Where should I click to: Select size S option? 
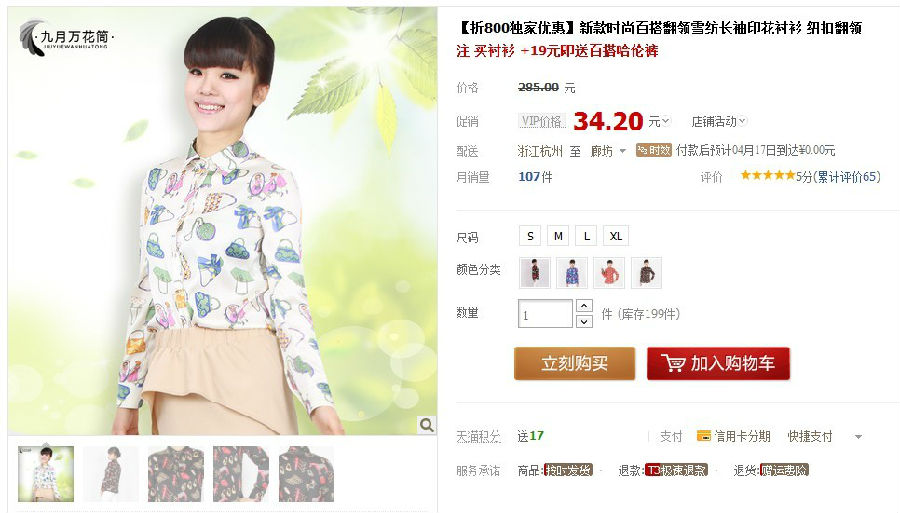point(530,236)
